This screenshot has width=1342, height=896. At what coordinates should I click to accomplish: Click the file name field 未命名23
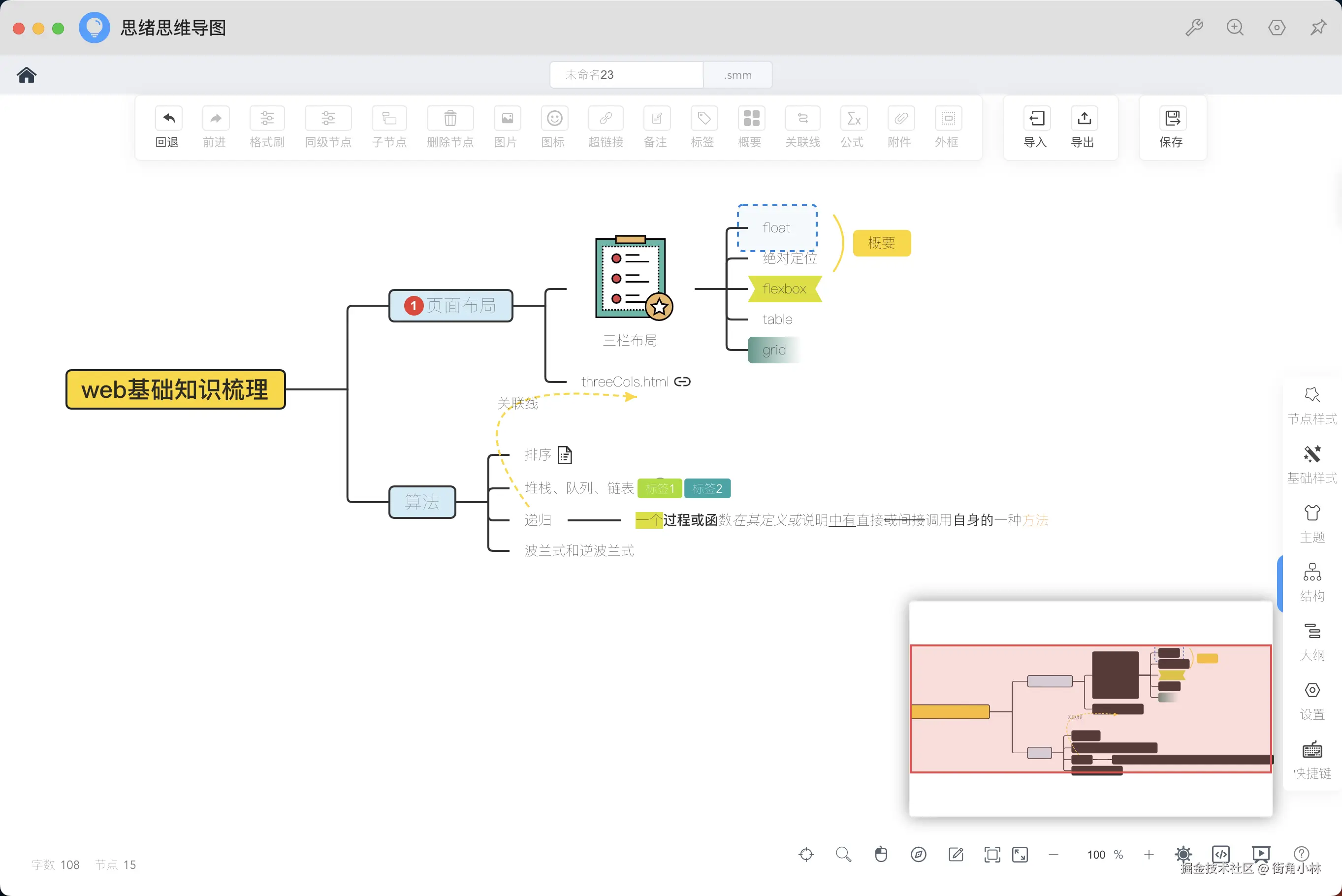click(626, 75)
